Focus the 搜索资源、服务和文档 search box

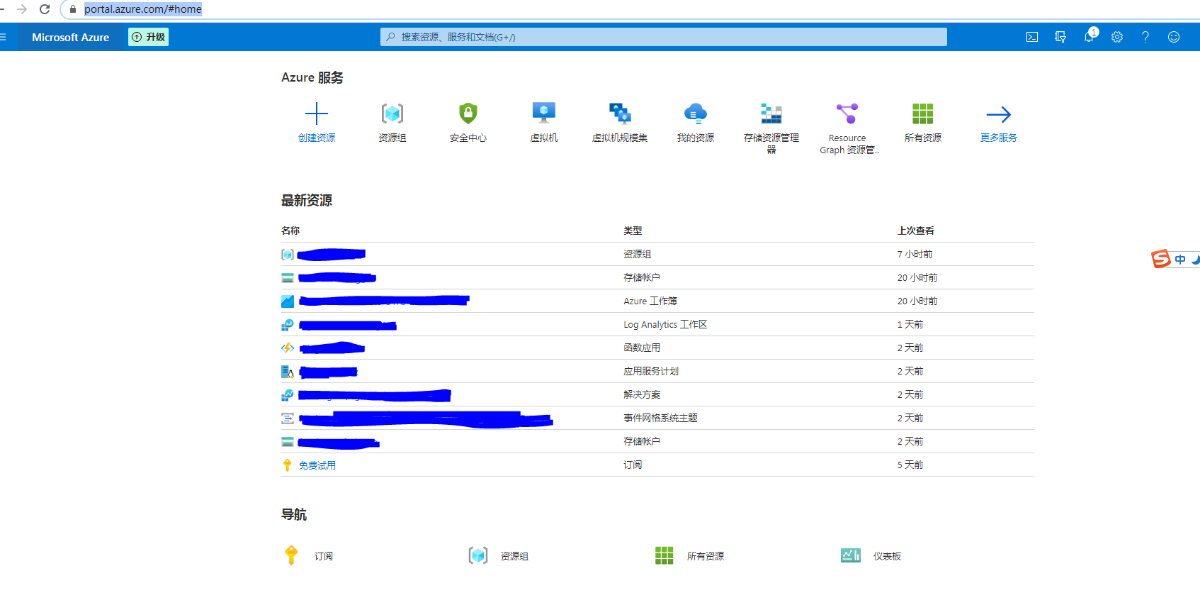[x=663, y=37]
